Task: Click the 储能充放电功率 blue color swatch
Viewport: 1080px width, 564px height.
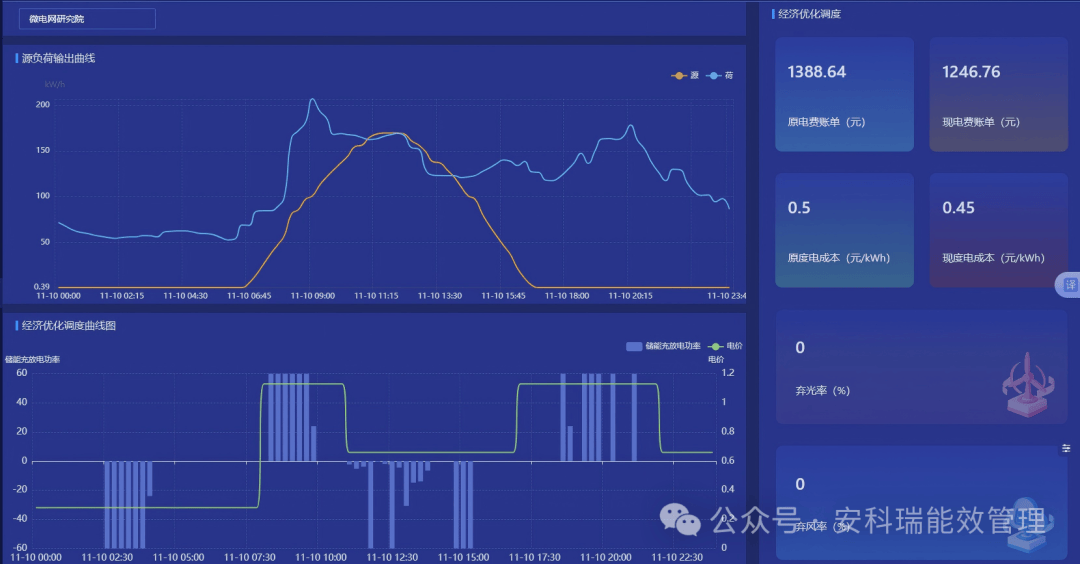Action: 633,346
